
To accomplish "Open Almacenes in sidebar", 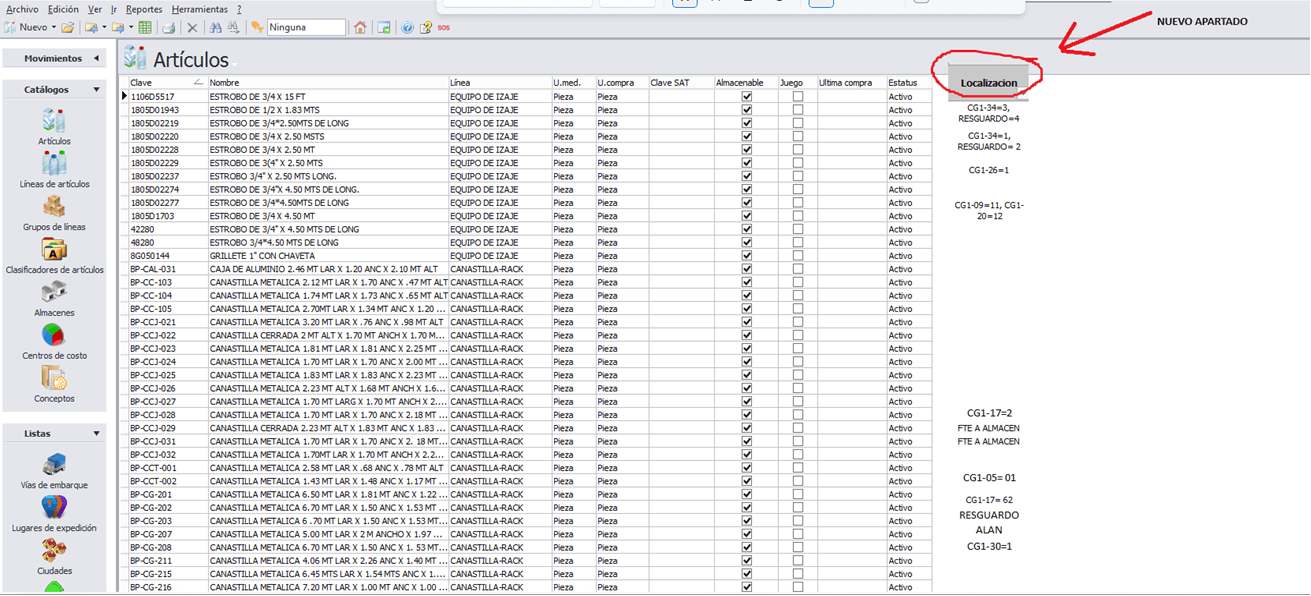I will pyautogui.click(x=54, y=300).
